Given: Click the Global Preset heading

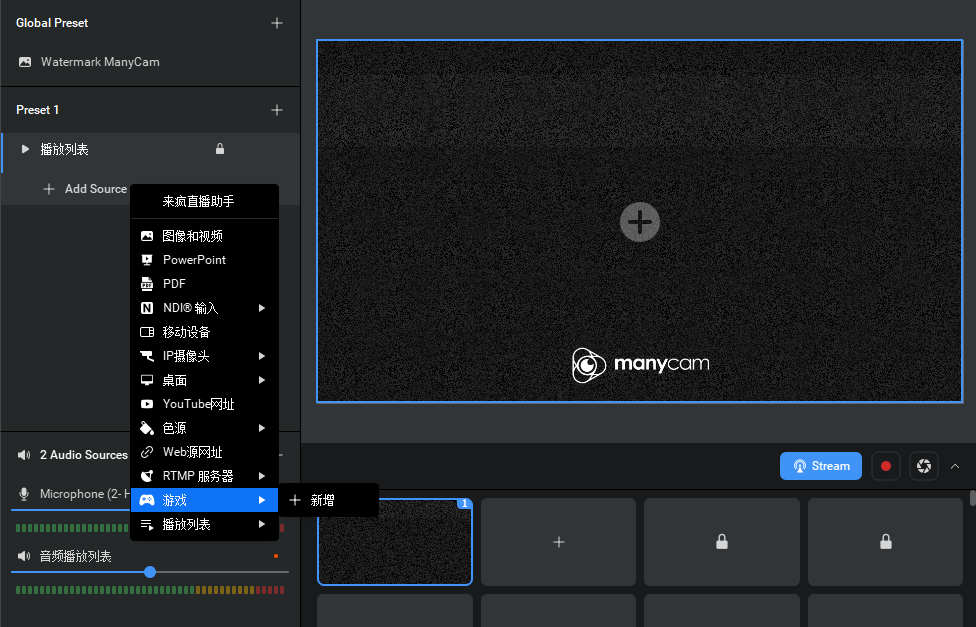Looking at the screenshot, I should pyautogui.click(x=52, y=23).
